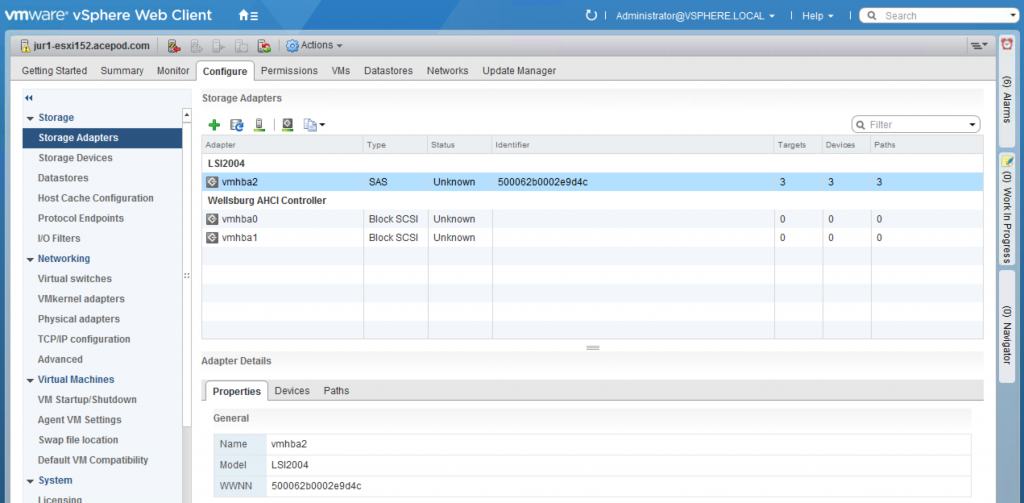Click the reboot host icon with the green arrow

click(264, 46)
